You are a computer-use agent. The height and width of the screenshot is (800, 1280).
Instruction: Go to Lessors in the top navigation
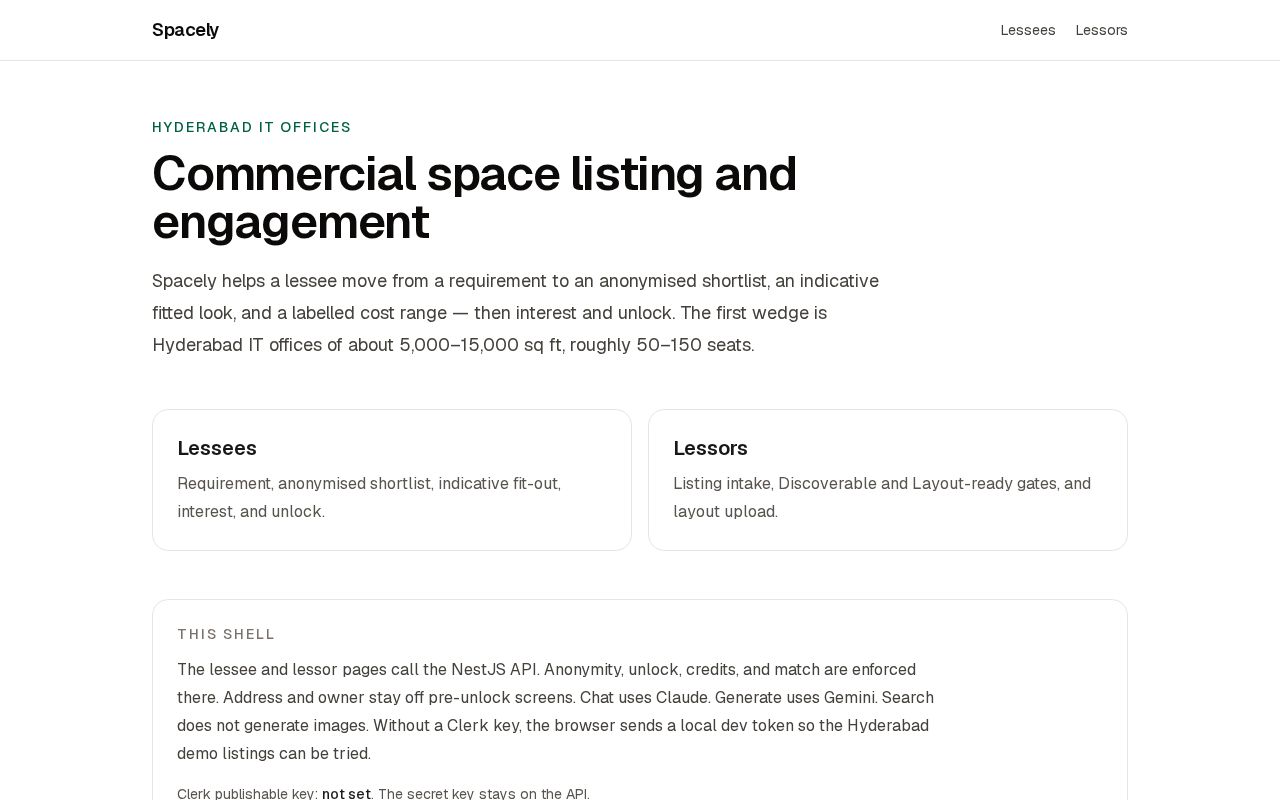coord(1101,30)
